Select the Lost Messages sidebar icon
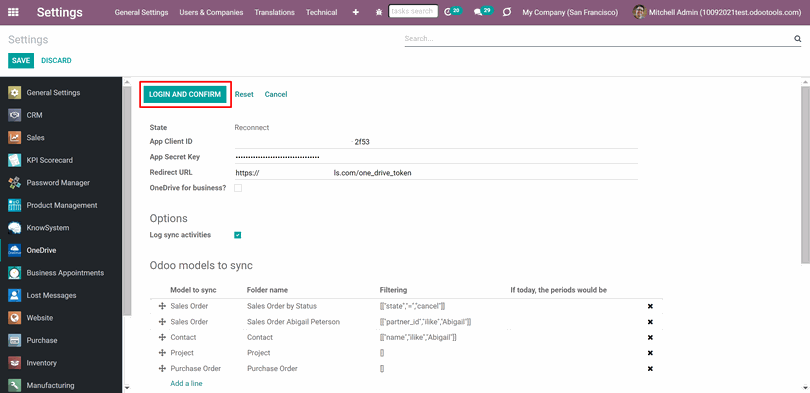 click(x=14, y=295)
